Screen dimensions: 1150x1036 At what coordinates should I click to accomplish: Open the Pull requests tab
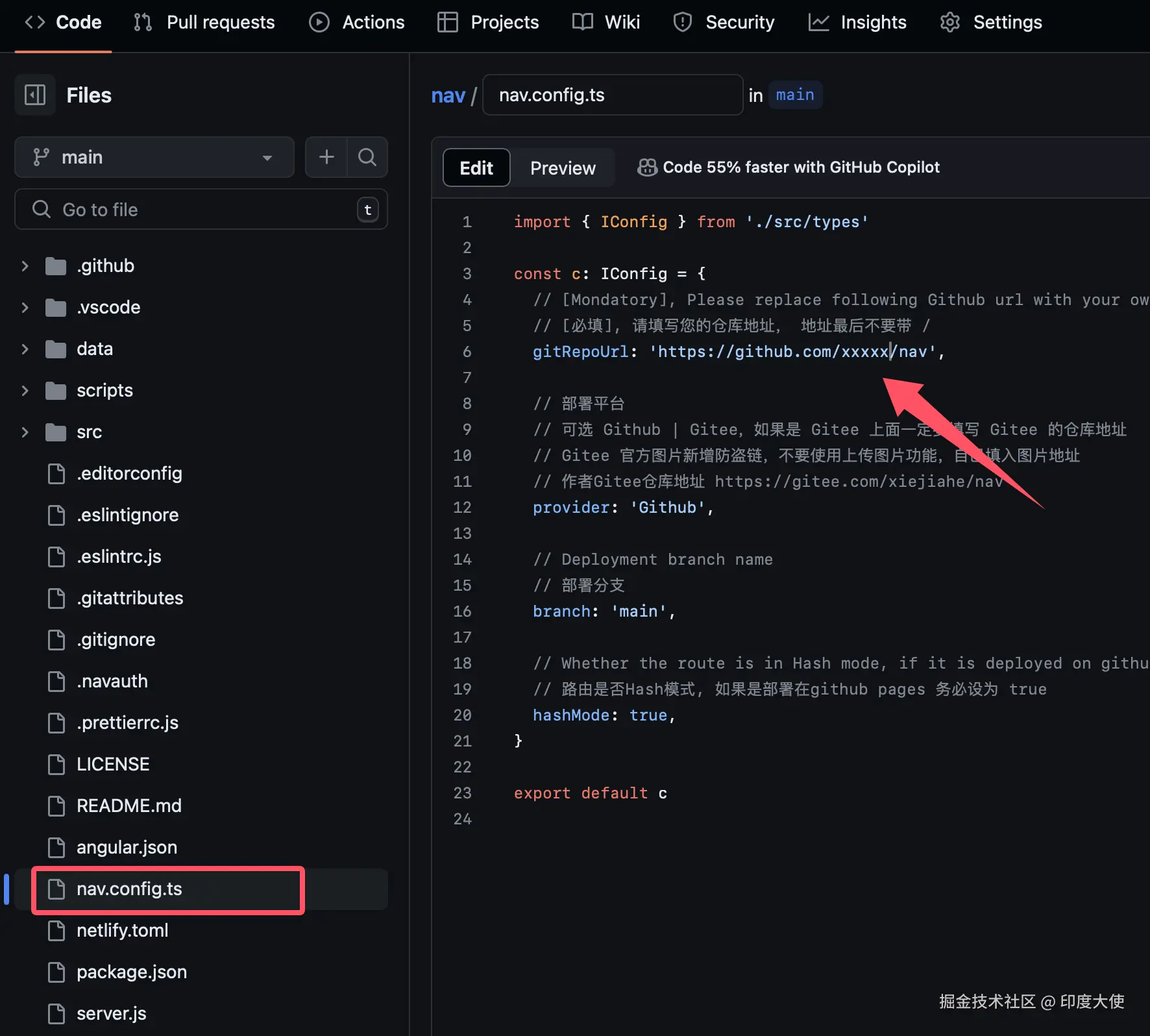click(x=204, y=22)
